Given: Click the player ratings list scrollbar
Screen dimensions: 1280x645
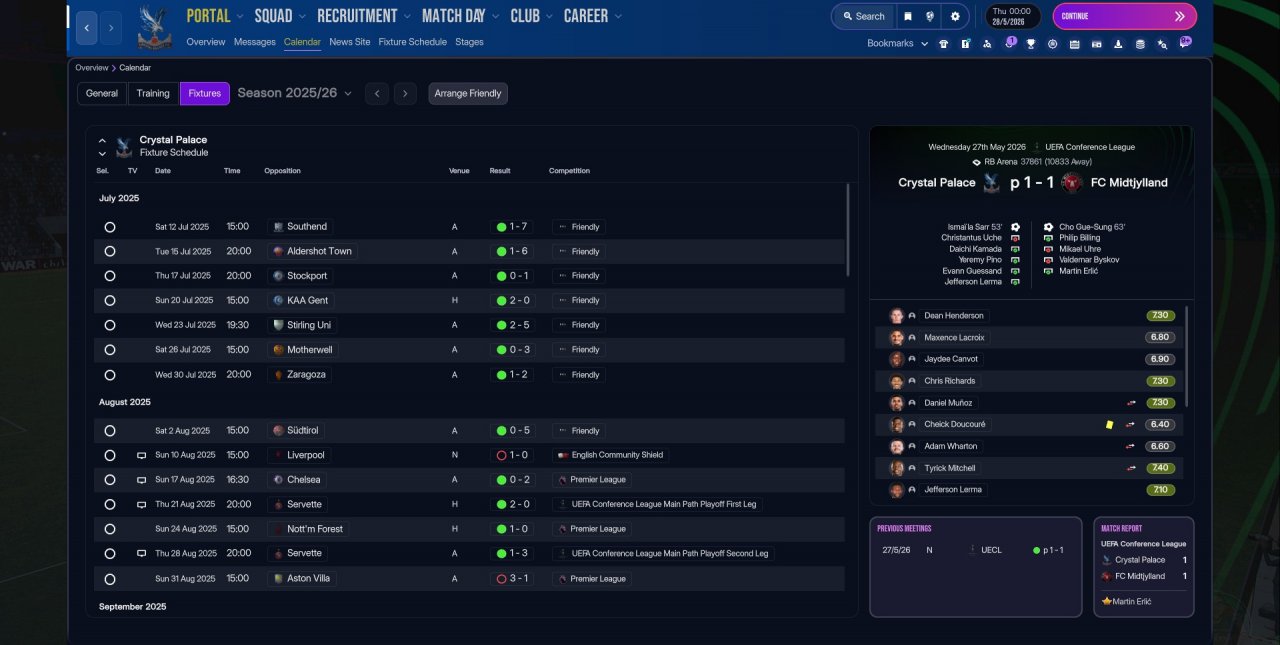Looking at the screenshot, I should (1187, 355).
